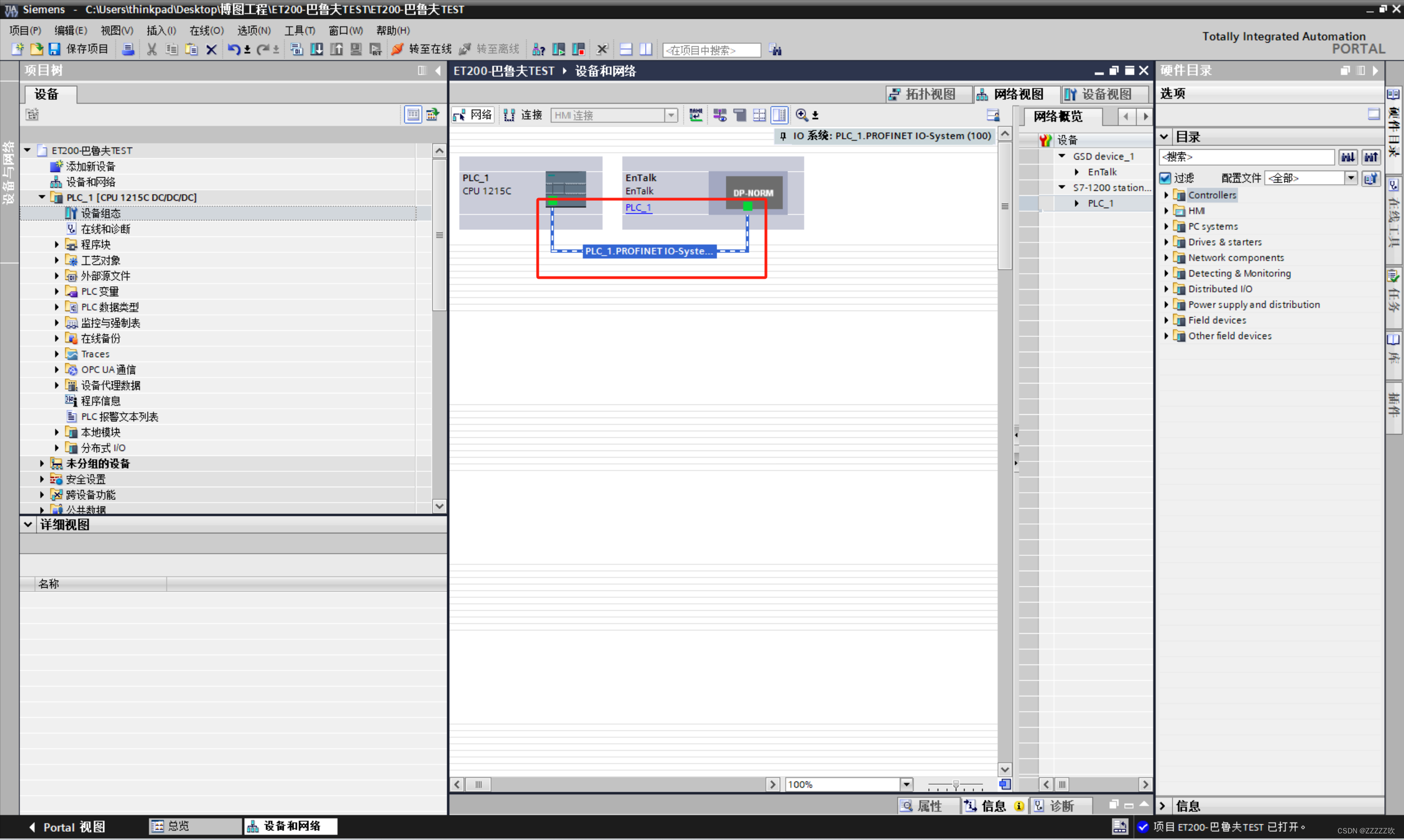Viewport: 1404px width, 840px height.
Task: Open 在线(O) menu
Action: [206, 30]
